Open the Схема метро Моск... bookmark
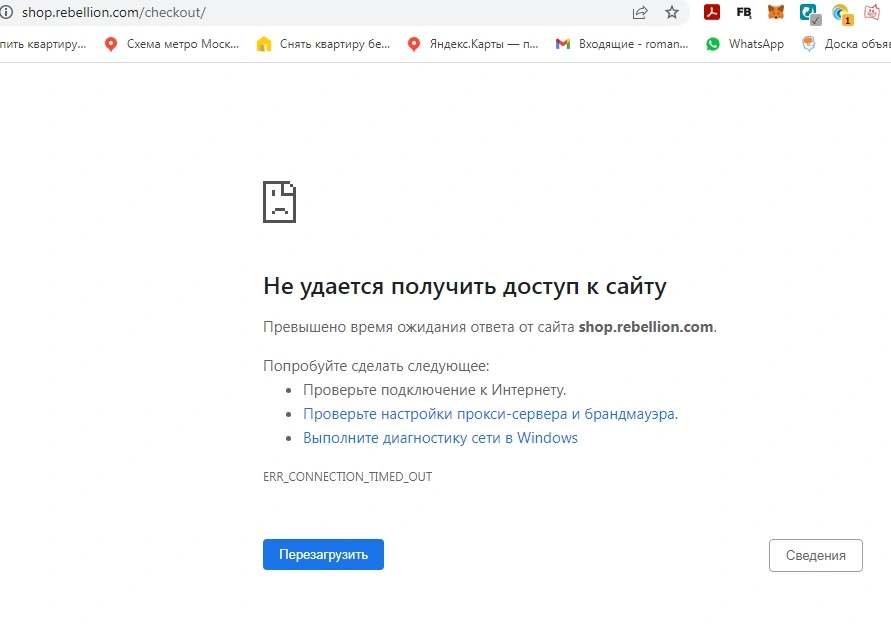The height and width of the screenshot is (631, 891). pos(172,44)
